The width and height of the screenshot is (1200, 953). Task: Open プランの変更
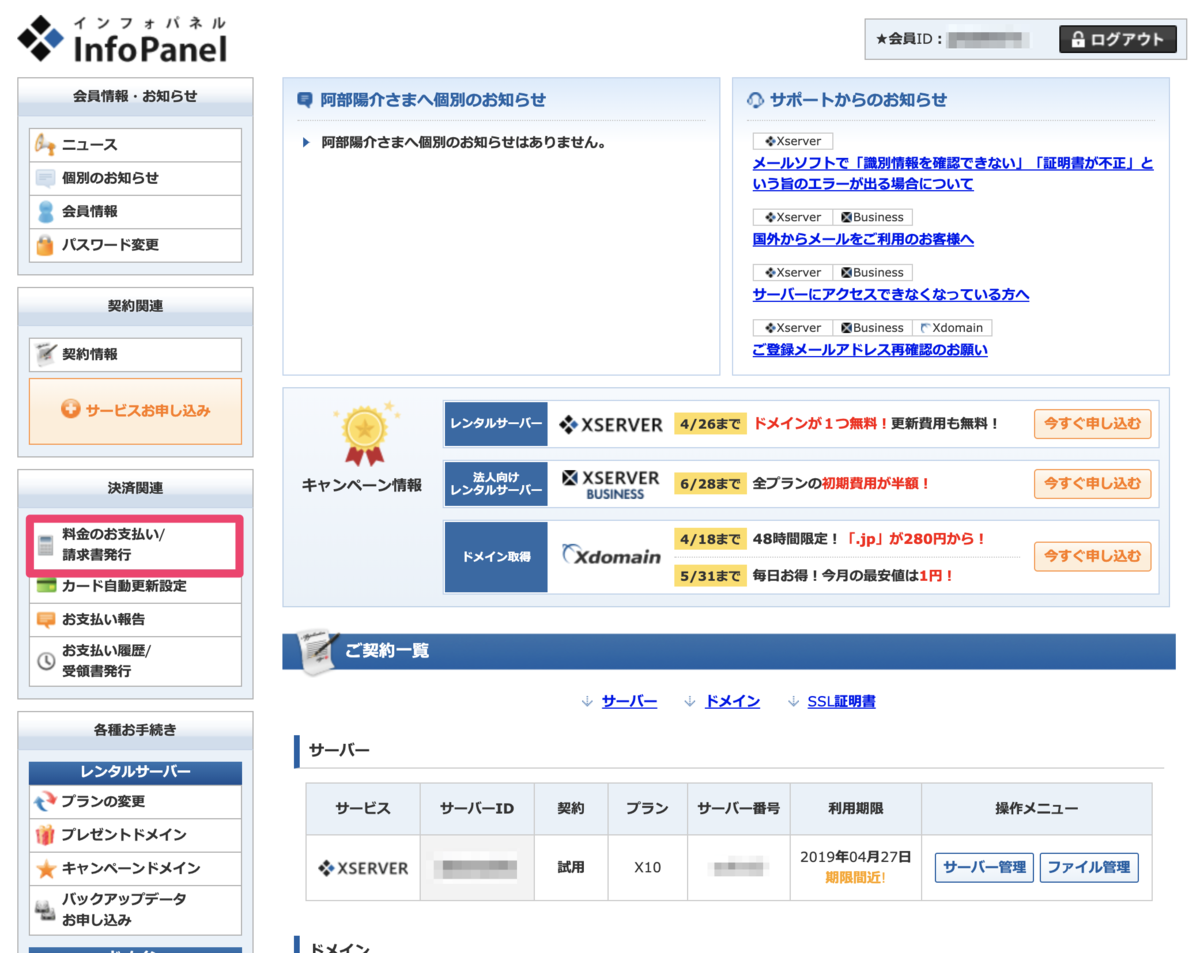(135, 801)
